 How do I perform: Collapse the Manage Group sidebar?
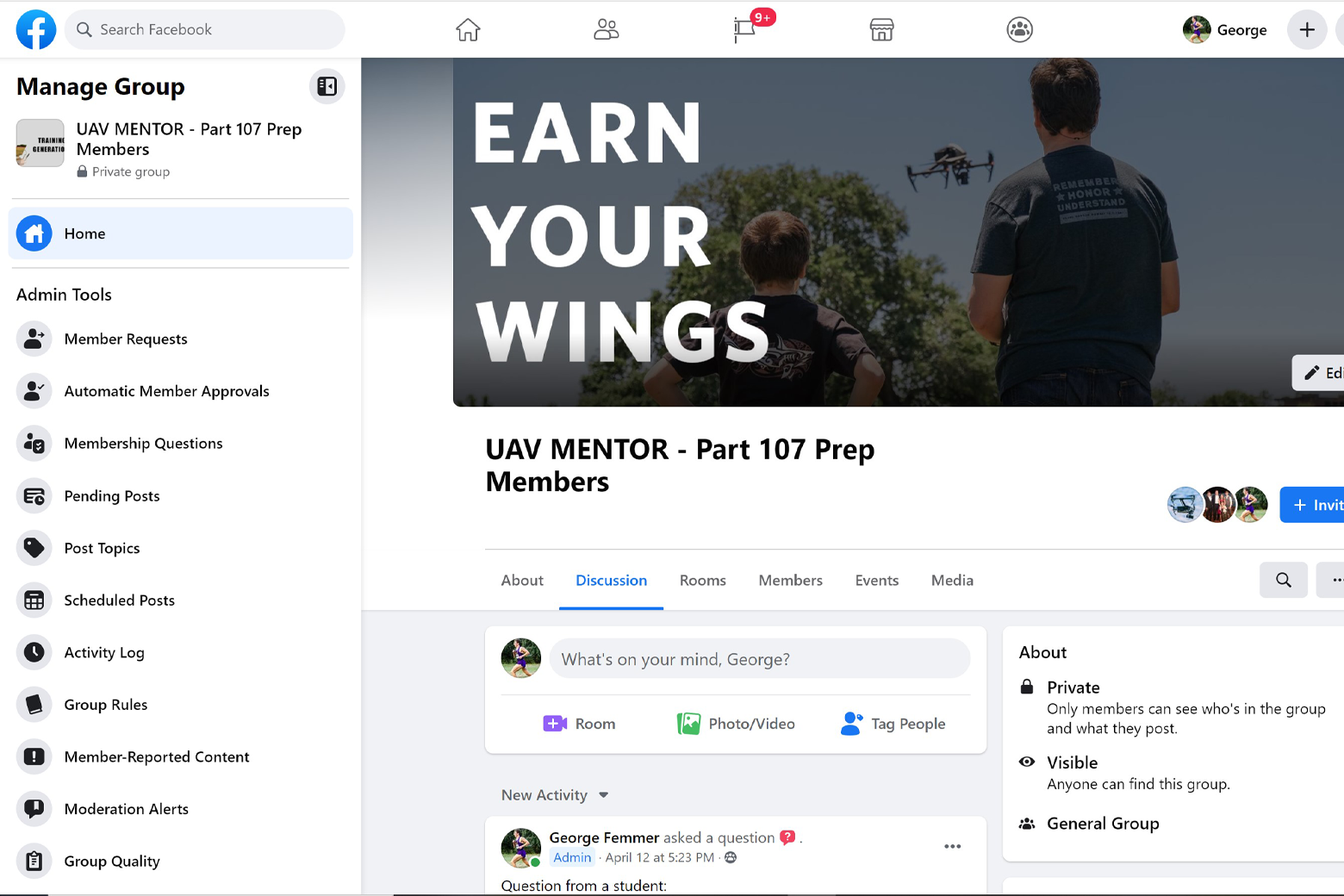[327, 86]
